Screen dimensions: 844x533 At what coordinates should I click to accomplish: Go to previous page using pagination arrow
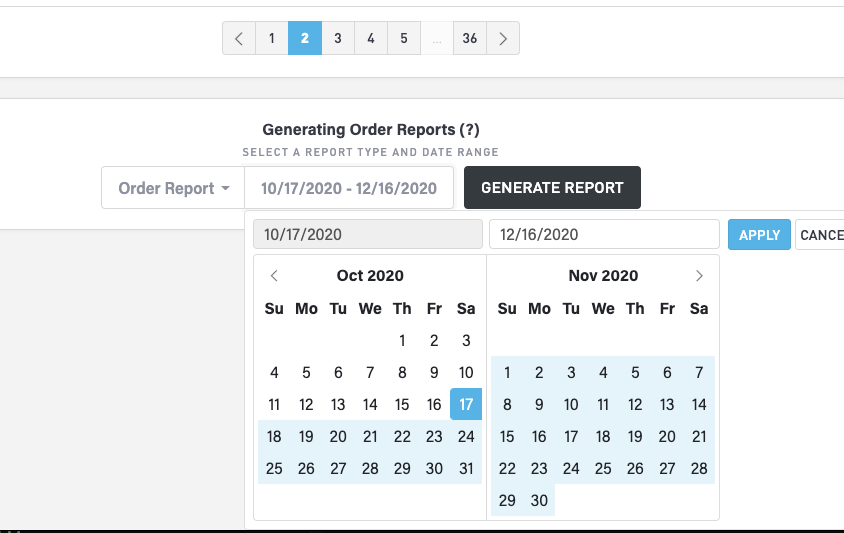[238, 39]
